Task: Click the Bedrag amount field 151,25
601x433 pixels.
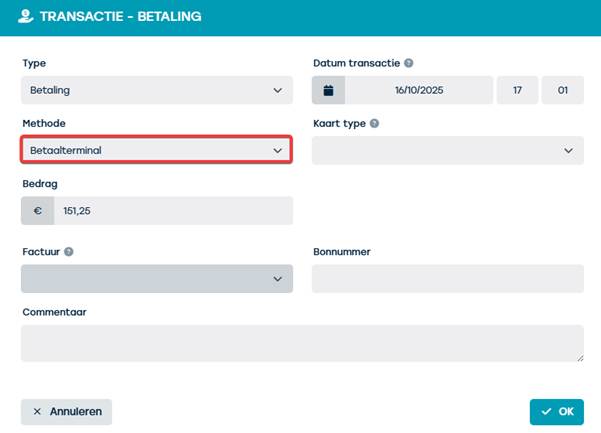Action: (x=173, y=211)
